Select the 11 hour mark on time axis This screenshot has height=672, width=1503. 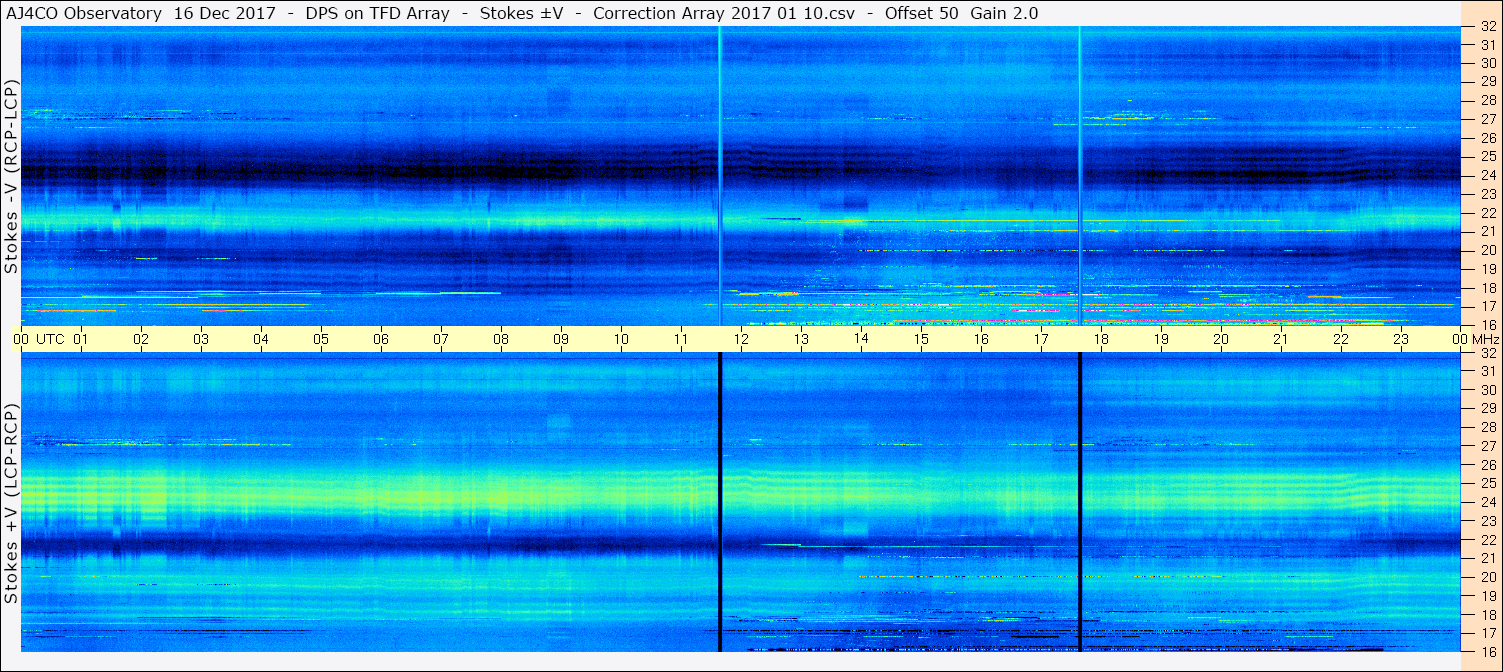[x=681, y=339]
